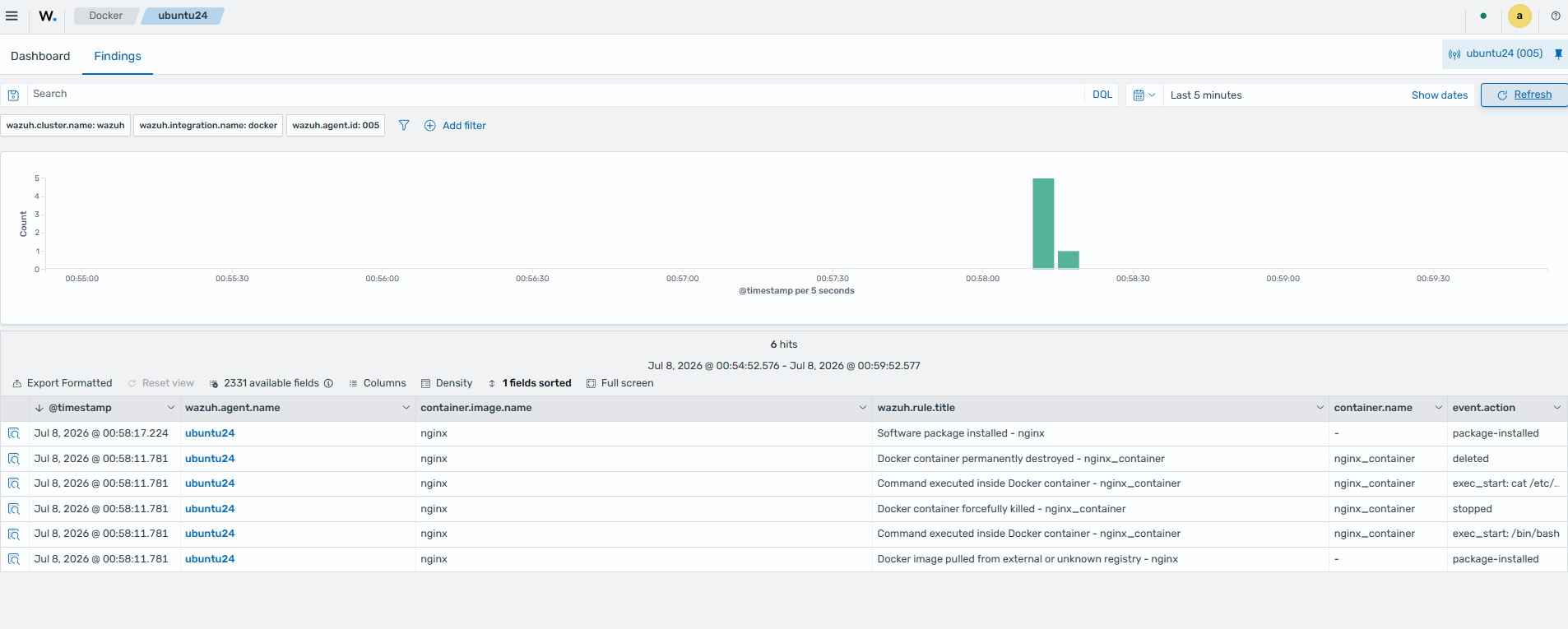The height and width of the screenshot is (629, 1568).
Task: Open the ubuntu24 breadcrumb
Action: tap(183, 16)
